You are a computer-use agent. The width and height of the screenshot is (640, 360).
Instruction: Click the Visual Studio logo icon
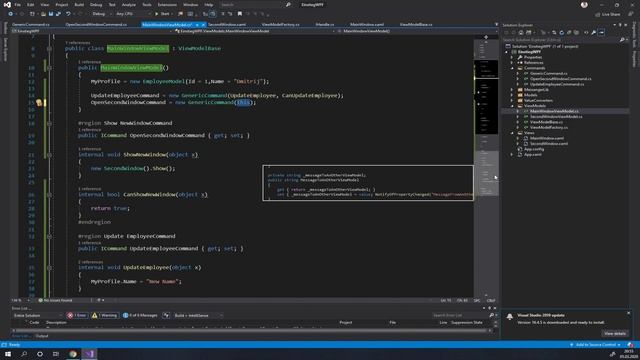[7, 5]
